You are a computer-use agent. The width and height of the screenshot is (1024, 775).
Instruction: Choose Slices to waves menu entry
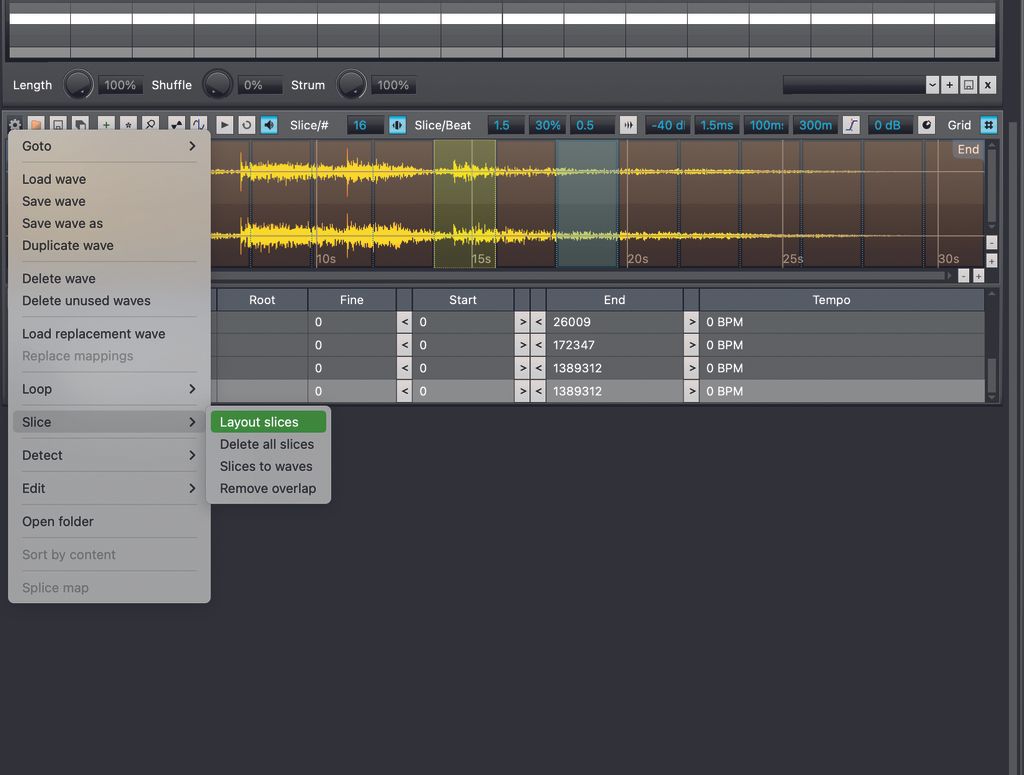(265, 466)
